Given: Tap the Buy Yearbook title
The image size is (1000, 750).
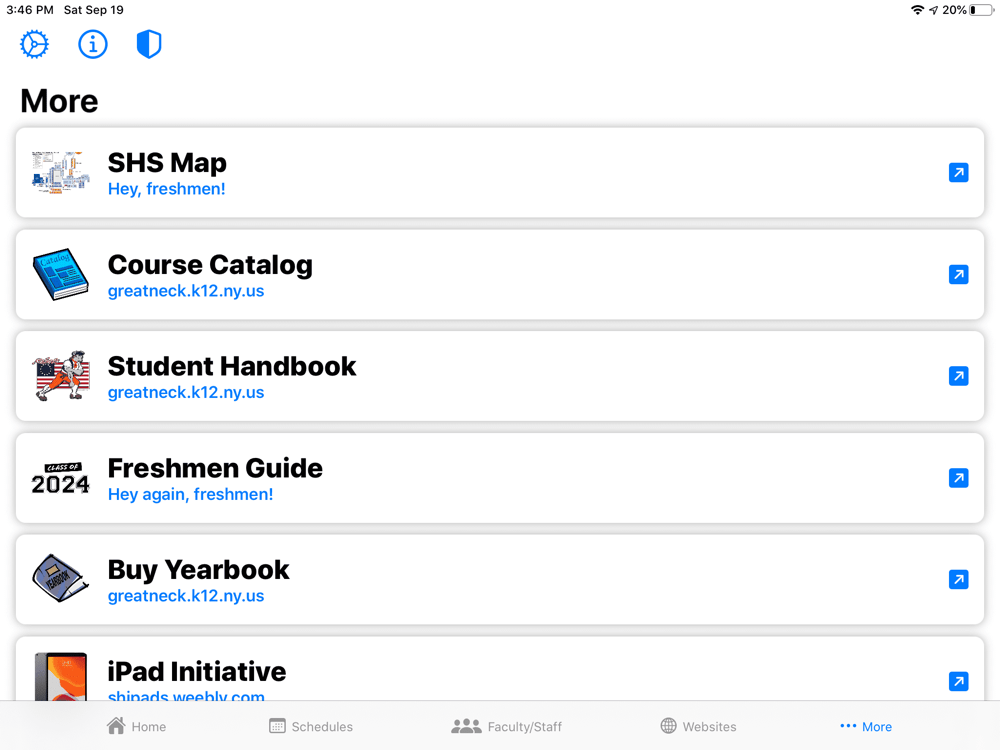Looking at the screenshot, I should coord(198,569).
